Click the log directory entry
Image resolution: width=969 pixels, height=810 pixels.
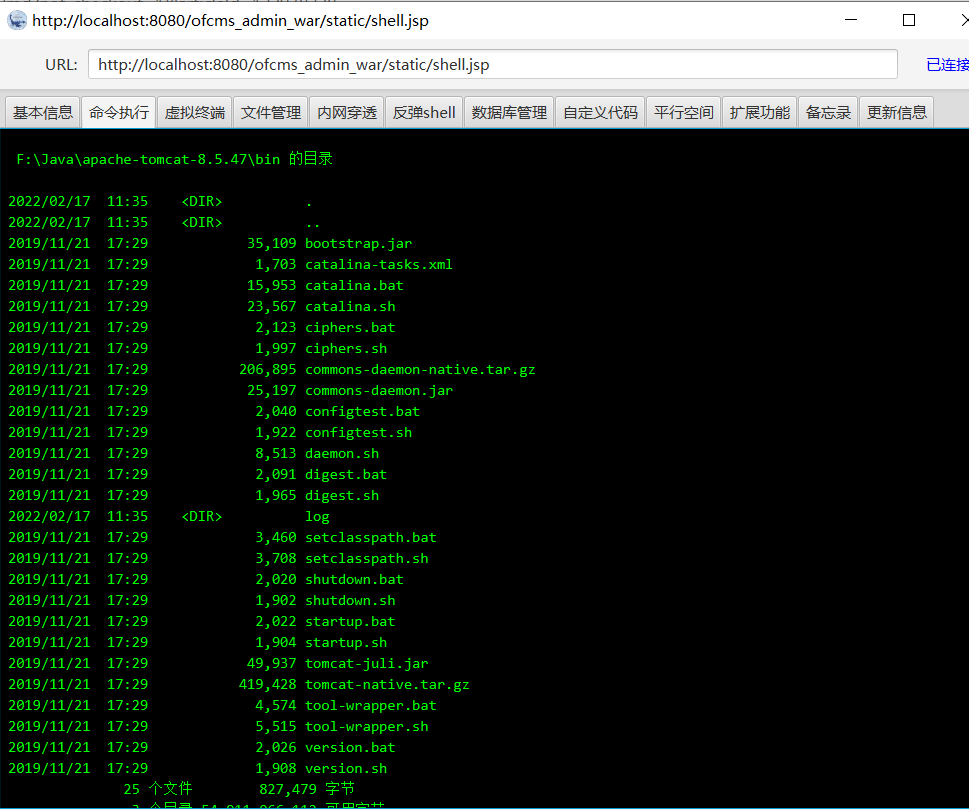[x=317, y=517]
